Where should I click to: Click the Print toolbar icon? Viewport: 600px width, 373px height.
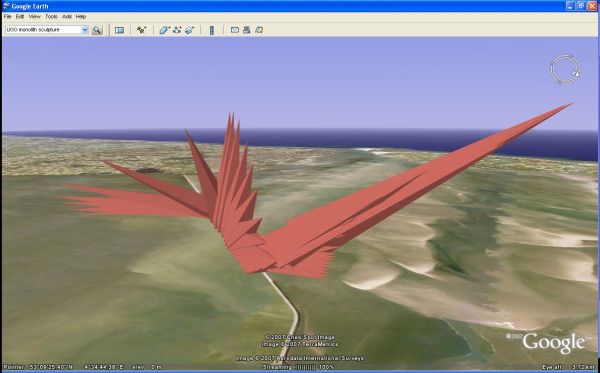click(x=247, y=30)
